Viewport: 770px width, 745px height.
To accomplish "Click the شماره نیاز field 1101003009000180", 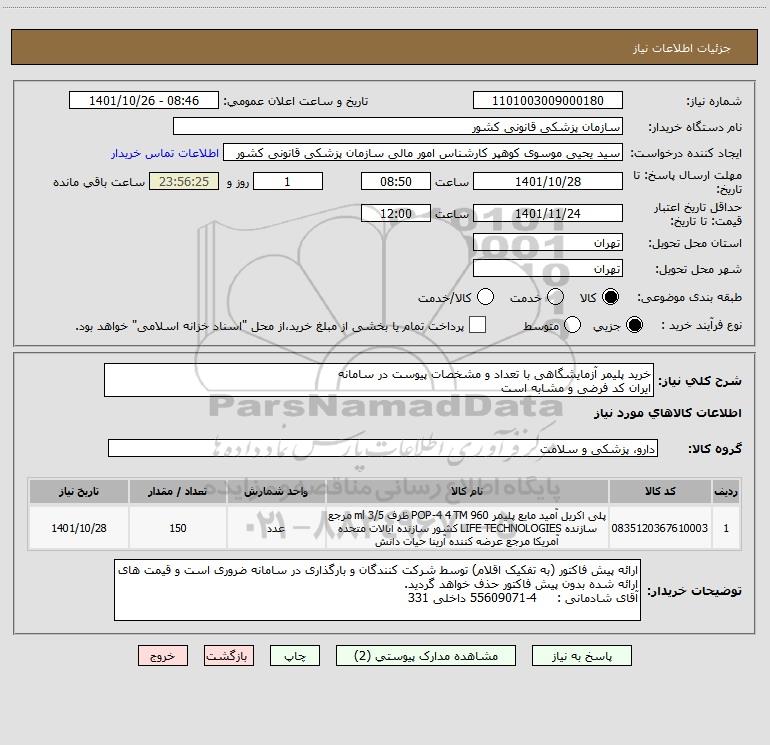I will pyautogui.click(x=548, y=101).
